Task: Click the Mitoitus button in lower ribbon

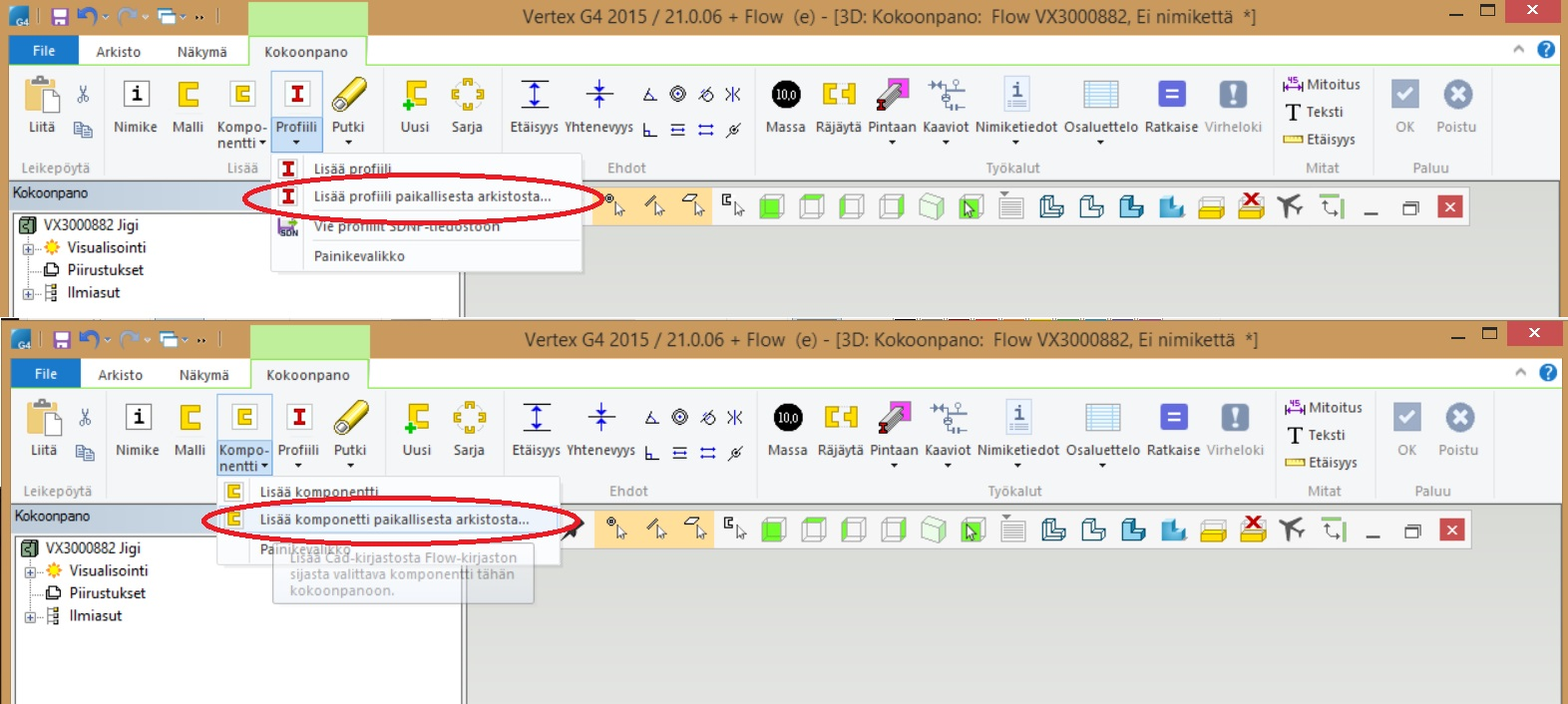Action: coord(1323,408)
